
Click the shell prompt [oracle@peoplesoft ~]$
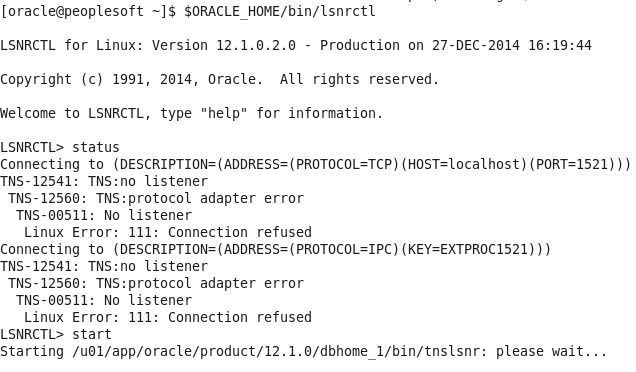click(88, 11)
